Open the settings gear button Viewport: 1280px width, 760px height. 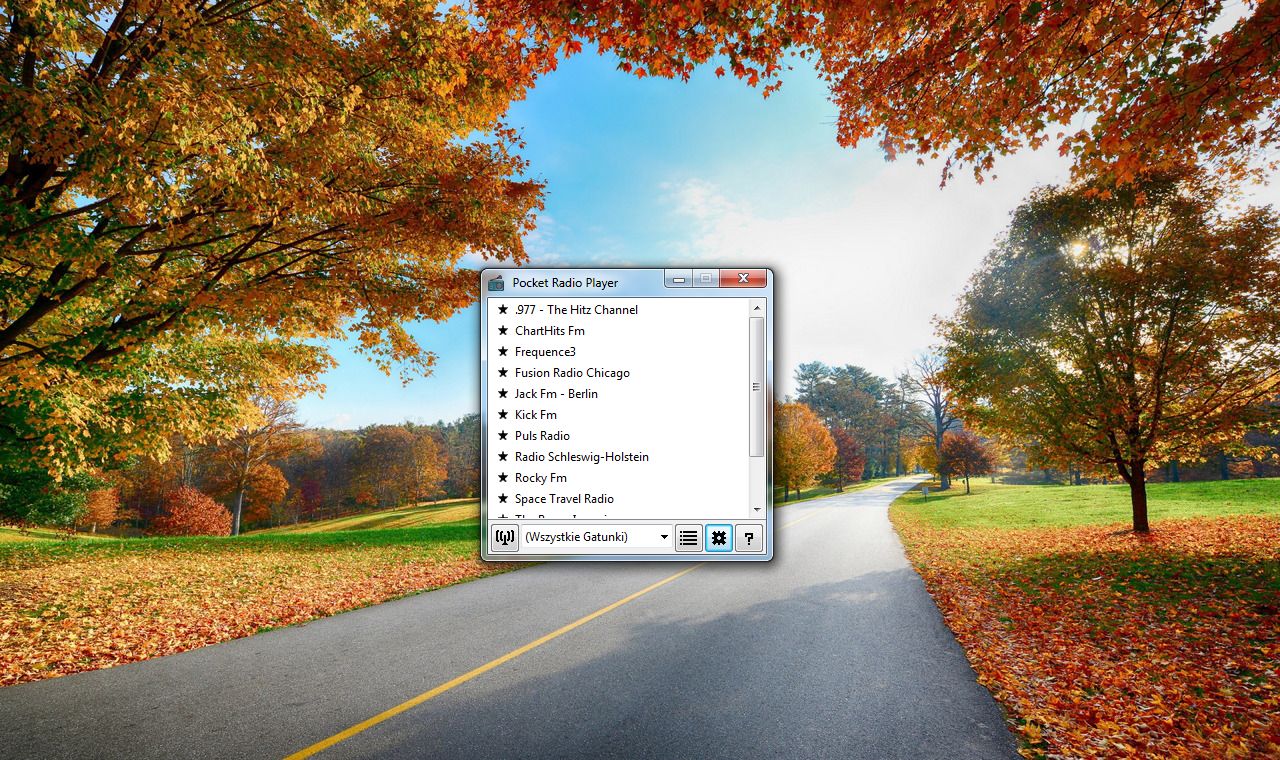(x=718, y=538)
